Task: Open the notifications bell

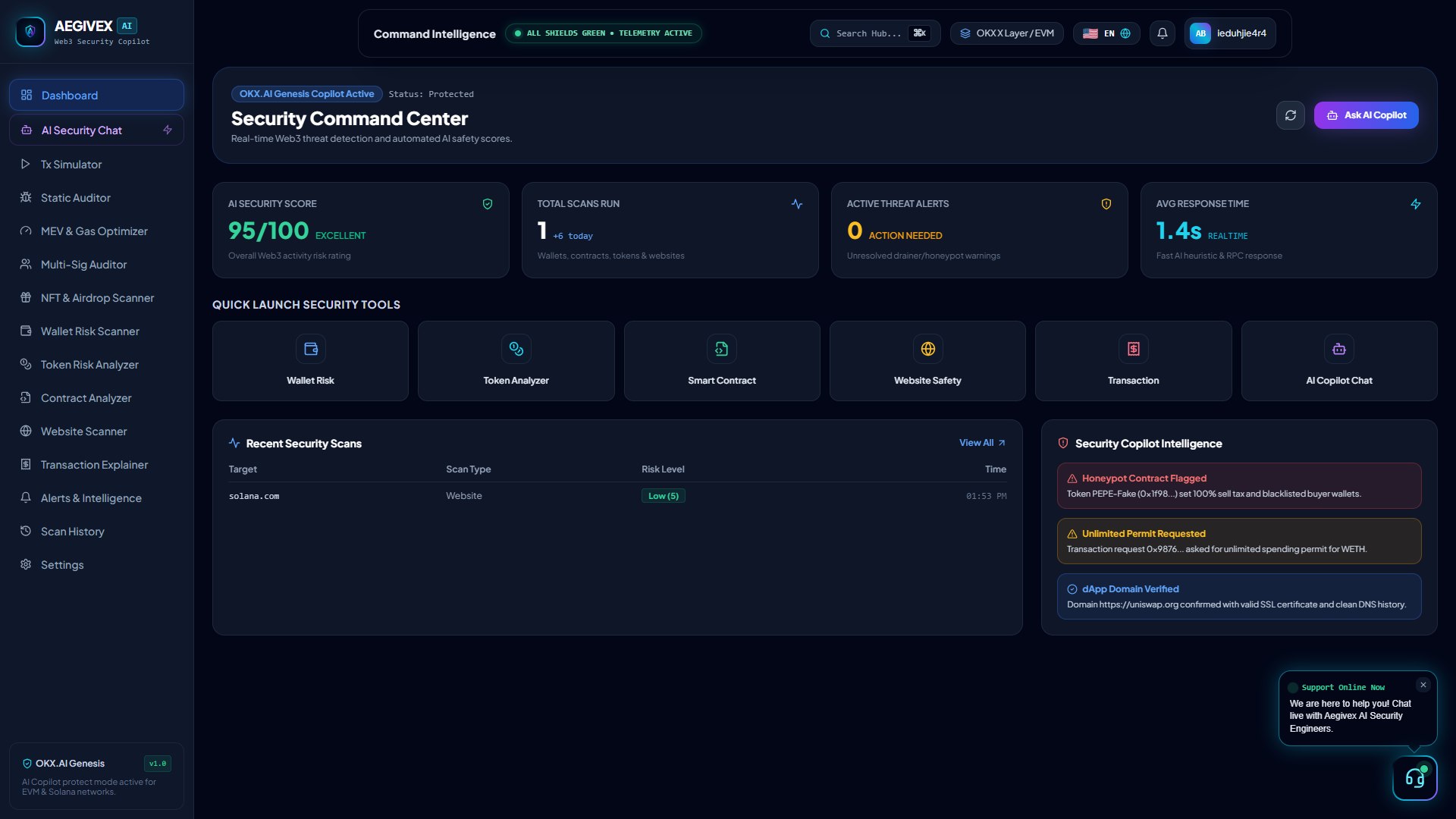Action: [x=1162, y=33]
